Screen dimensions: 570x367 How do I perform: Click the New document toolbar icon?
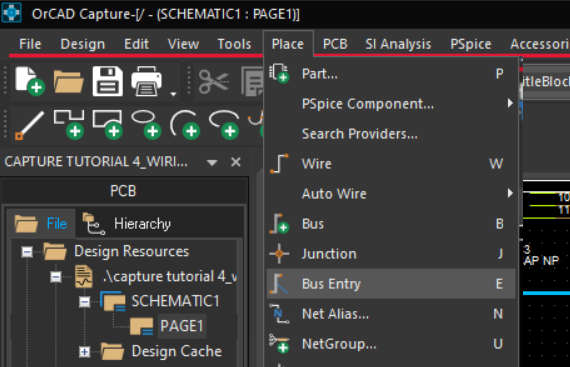click(30, 81)
